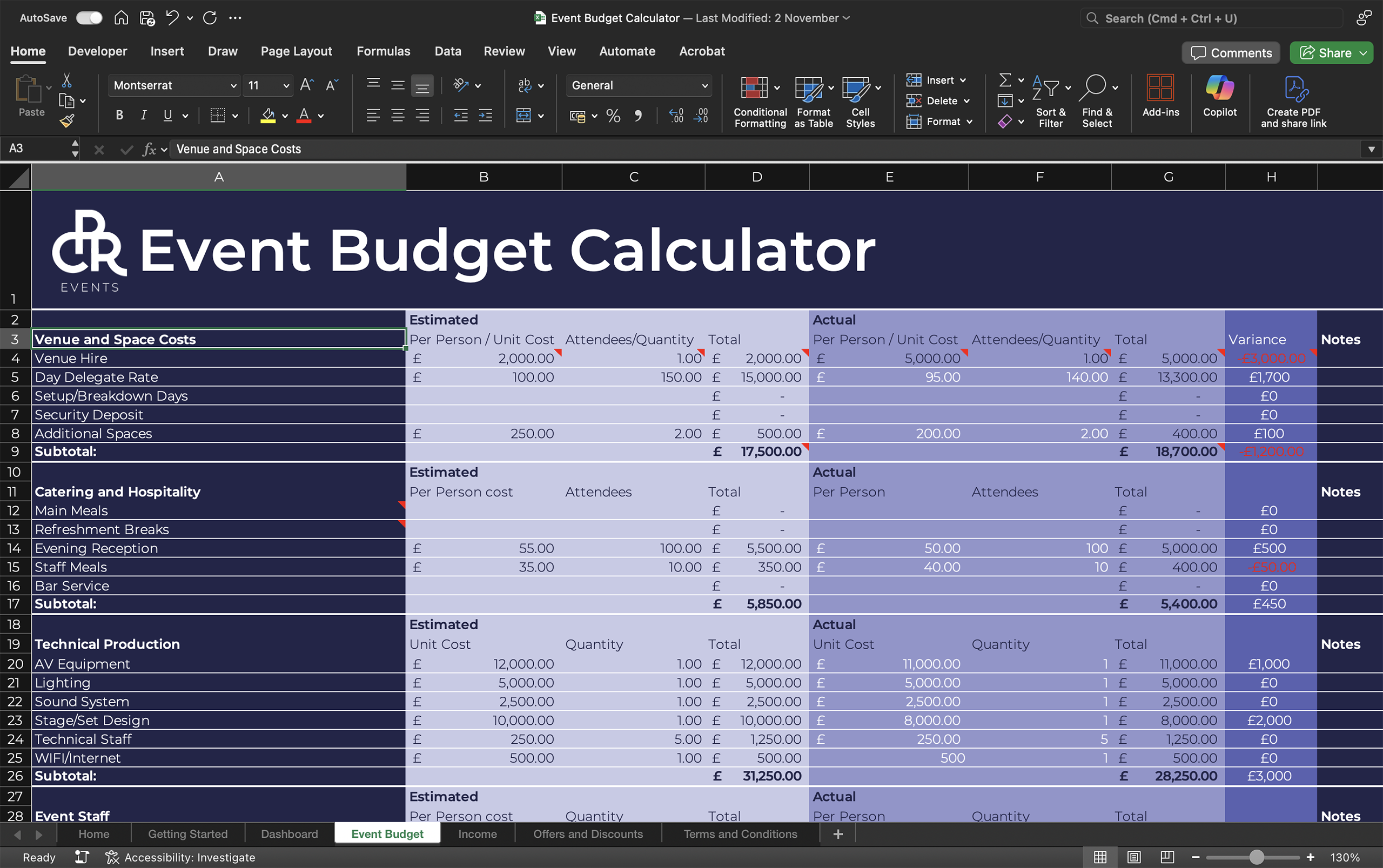Expand the formula bar with the arrow
Image resolution: width=1383 pixels, height=868 pixels.
[x=1371, y=149]
